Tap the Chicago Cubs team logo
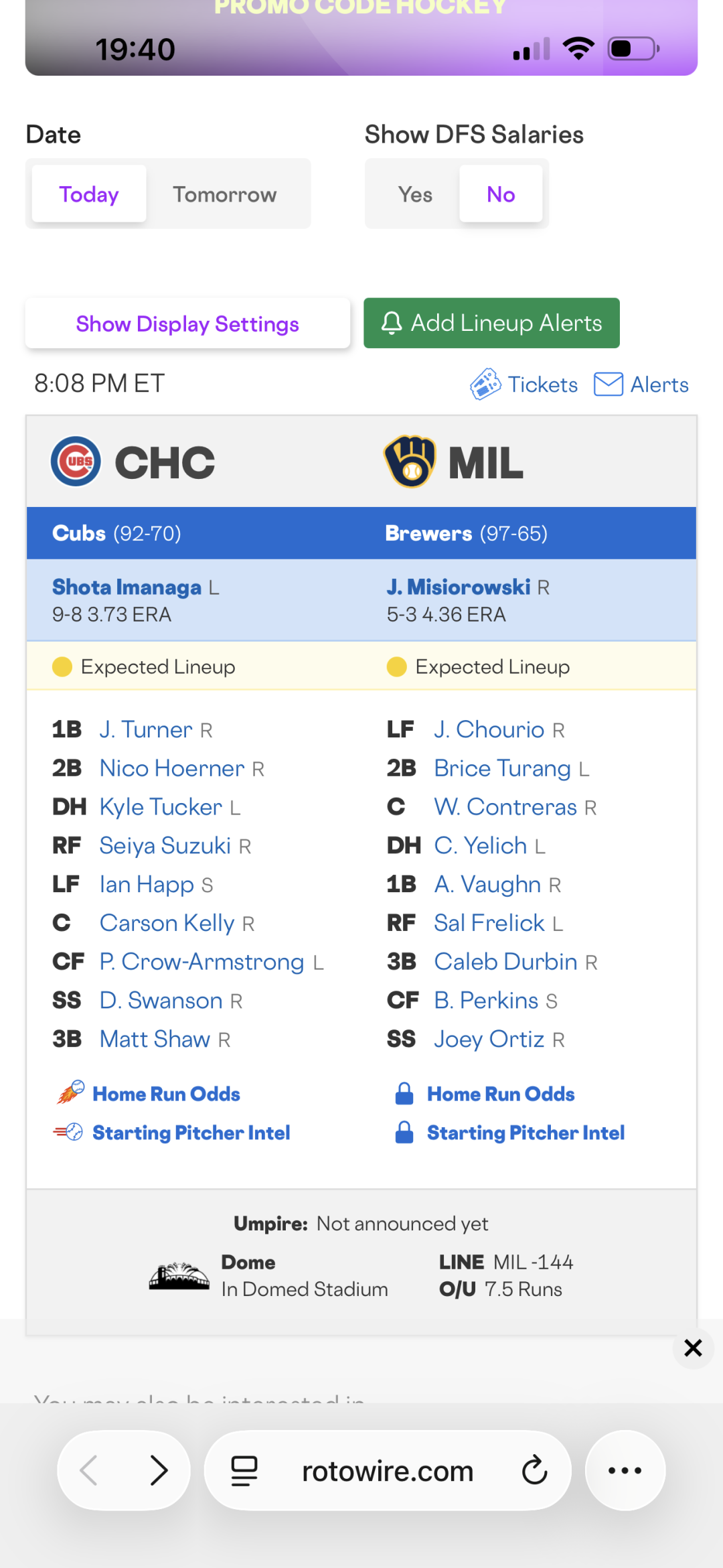Screen dimensions: 723x1568 click(x=76, y=461)
